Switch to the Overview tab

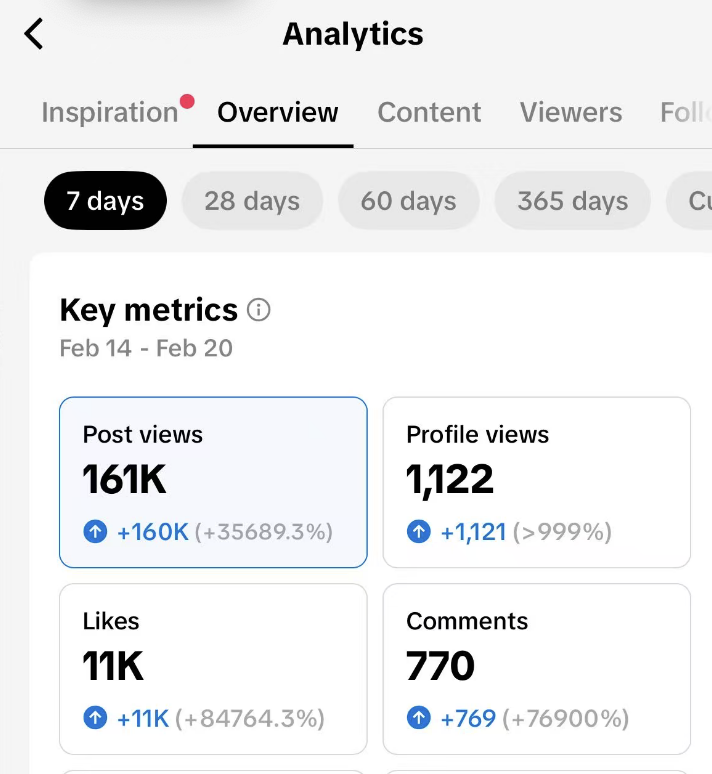point(277,113)
